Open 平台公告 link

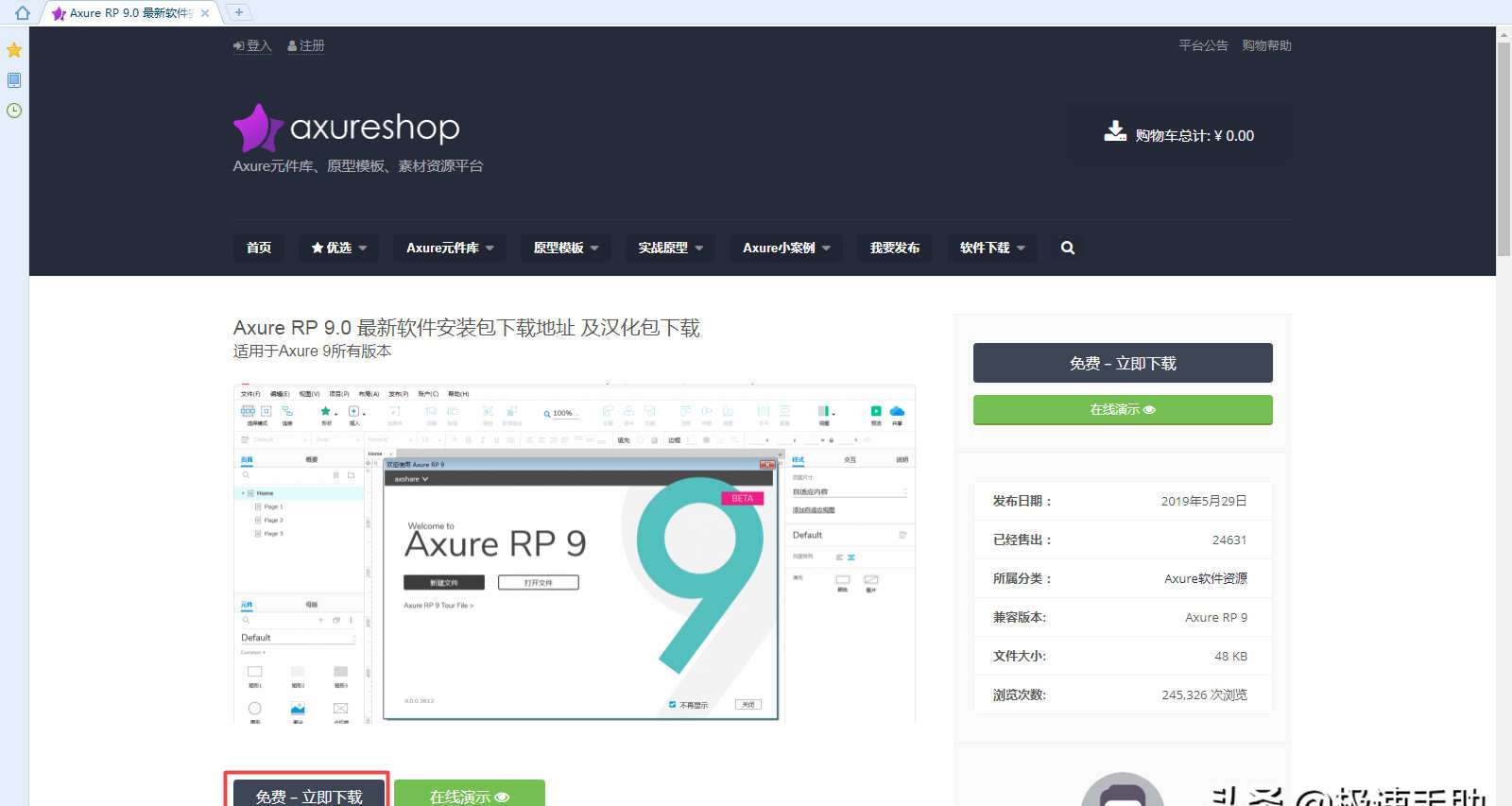[x=1203, y=45]
